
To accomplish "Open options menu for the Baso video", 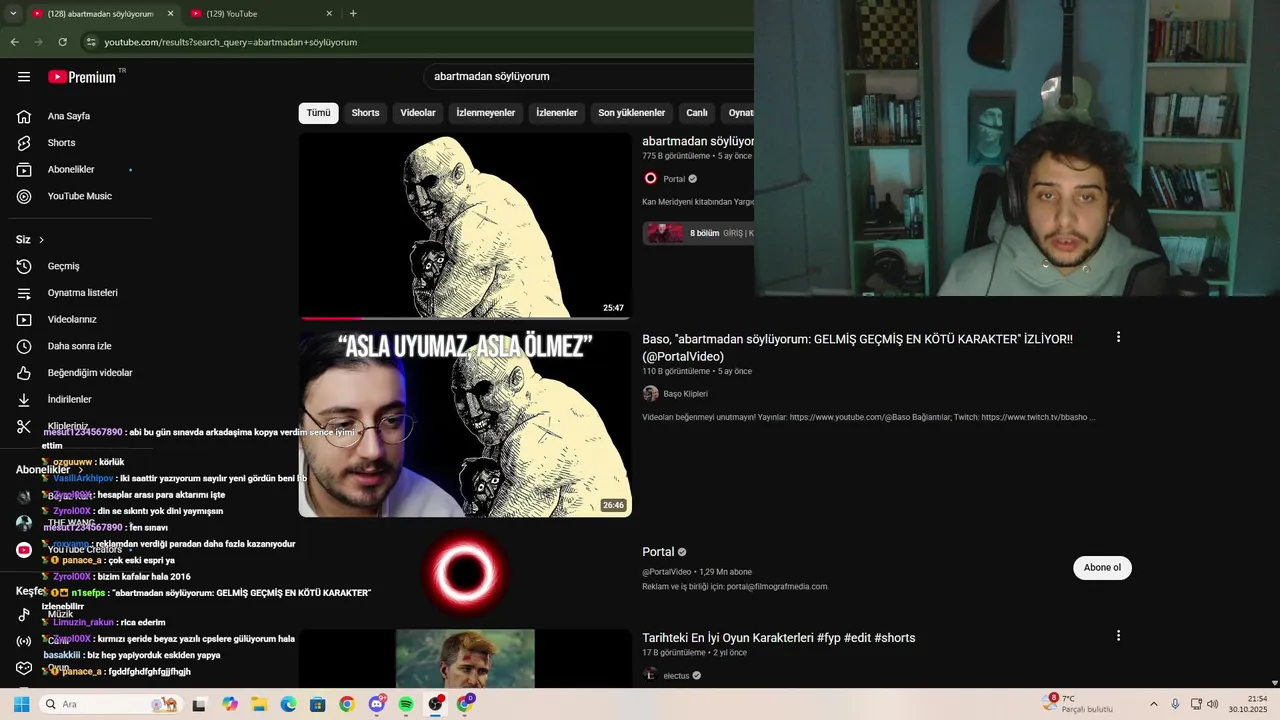I will point(1118,337).
